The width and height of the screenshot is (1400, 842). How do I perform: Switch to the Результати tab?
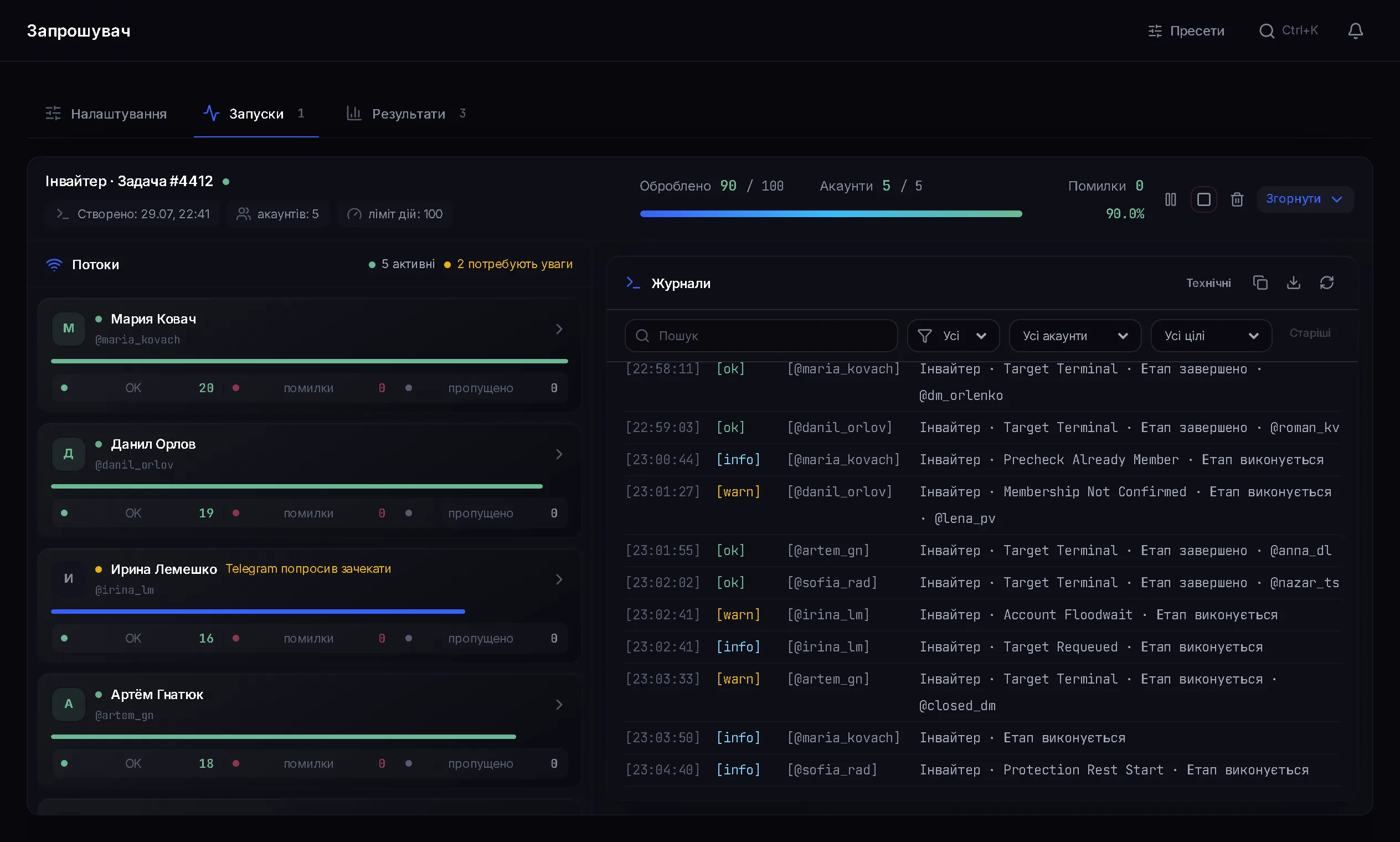click(406, 114)
